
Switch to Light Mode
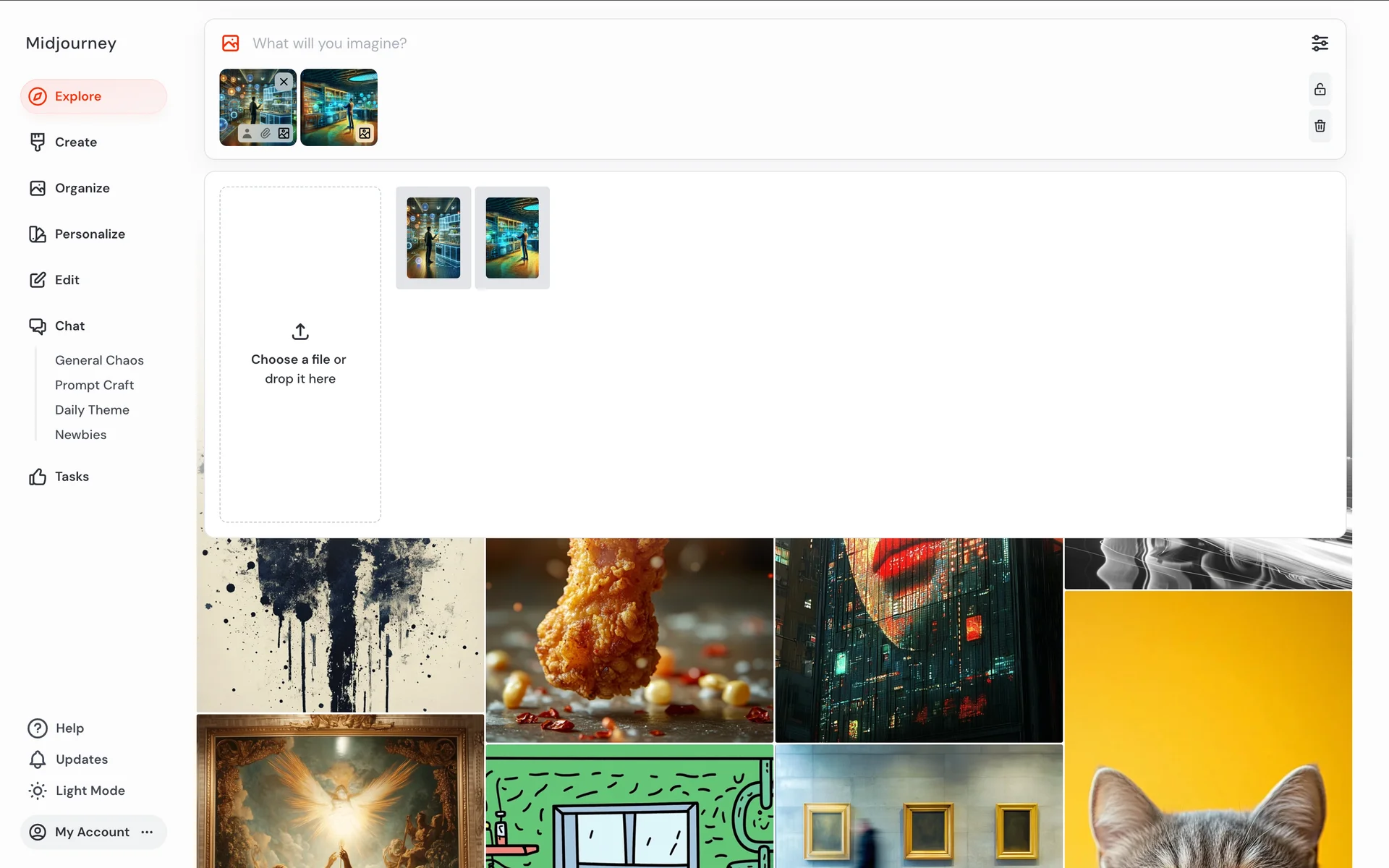coord(90,791)
